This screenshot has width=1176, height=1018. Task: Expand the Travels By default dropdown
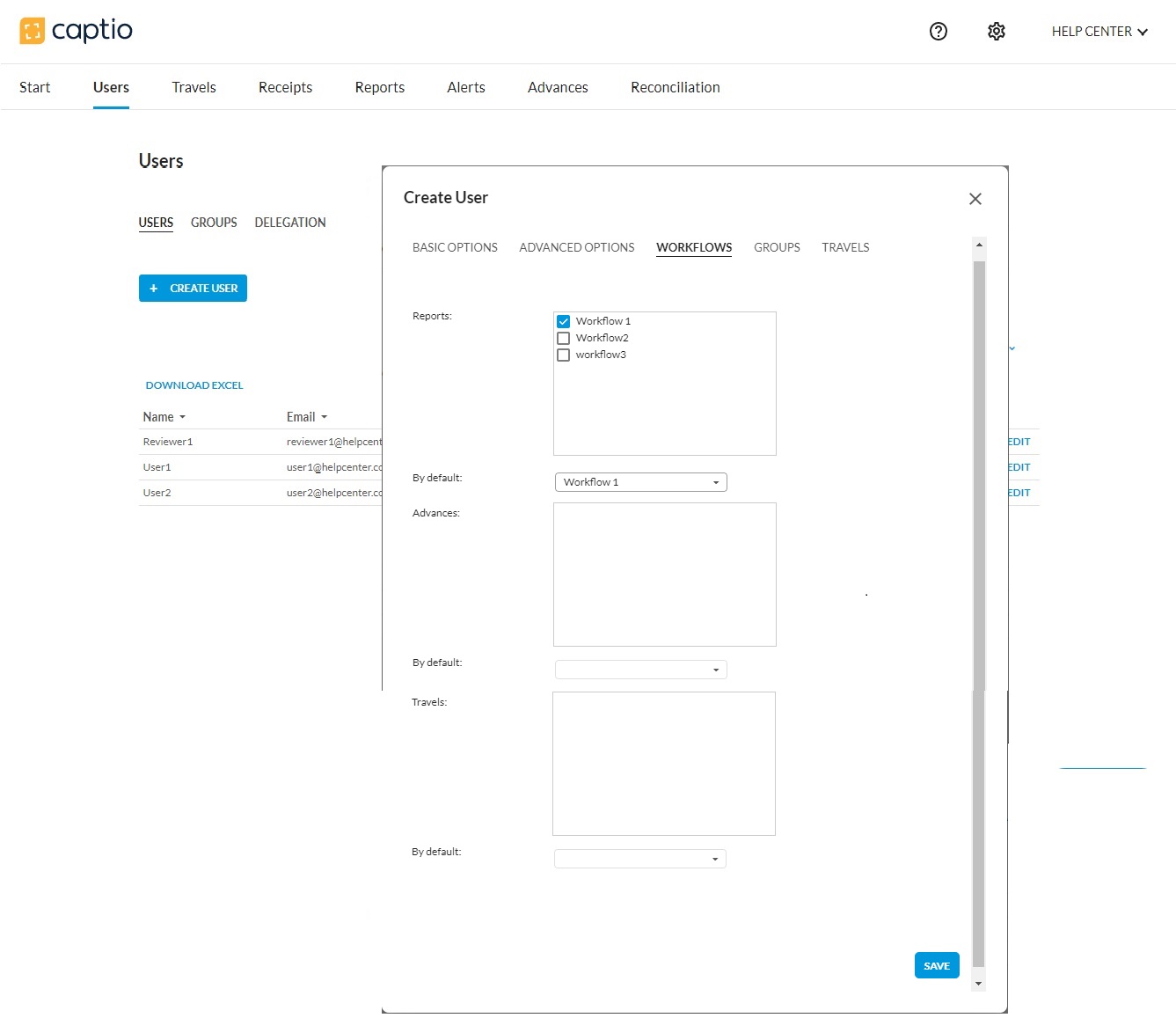pos(639,859)
